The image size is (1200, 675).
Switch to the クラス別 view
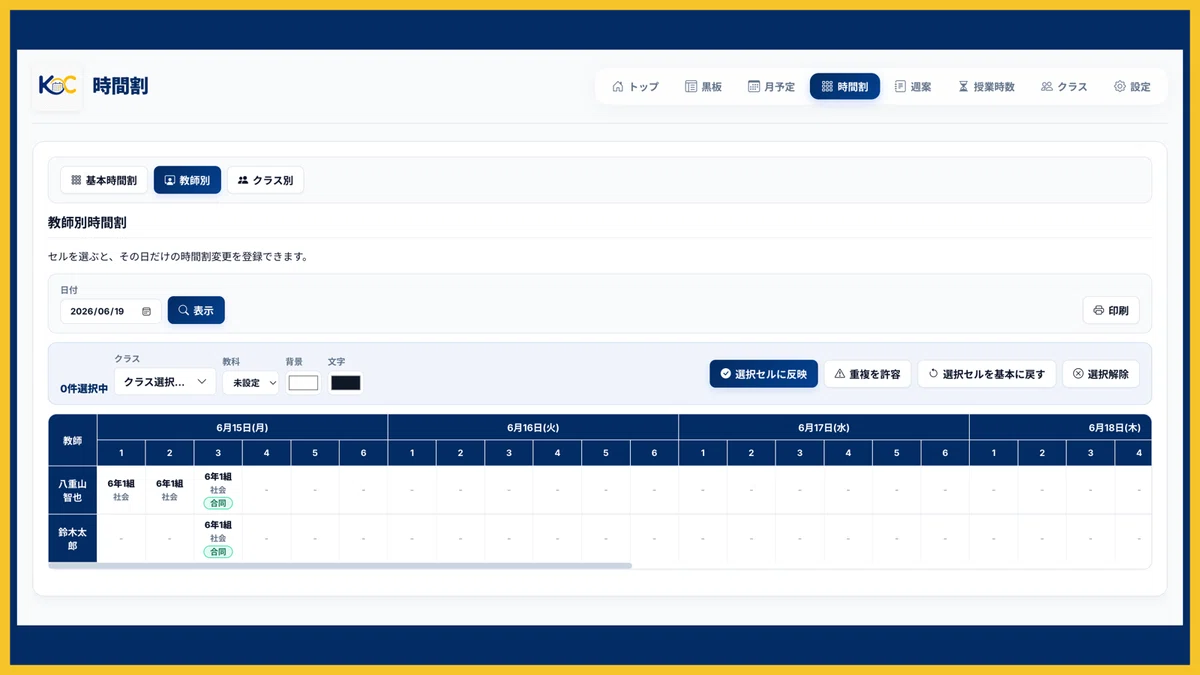coord(265,180)
